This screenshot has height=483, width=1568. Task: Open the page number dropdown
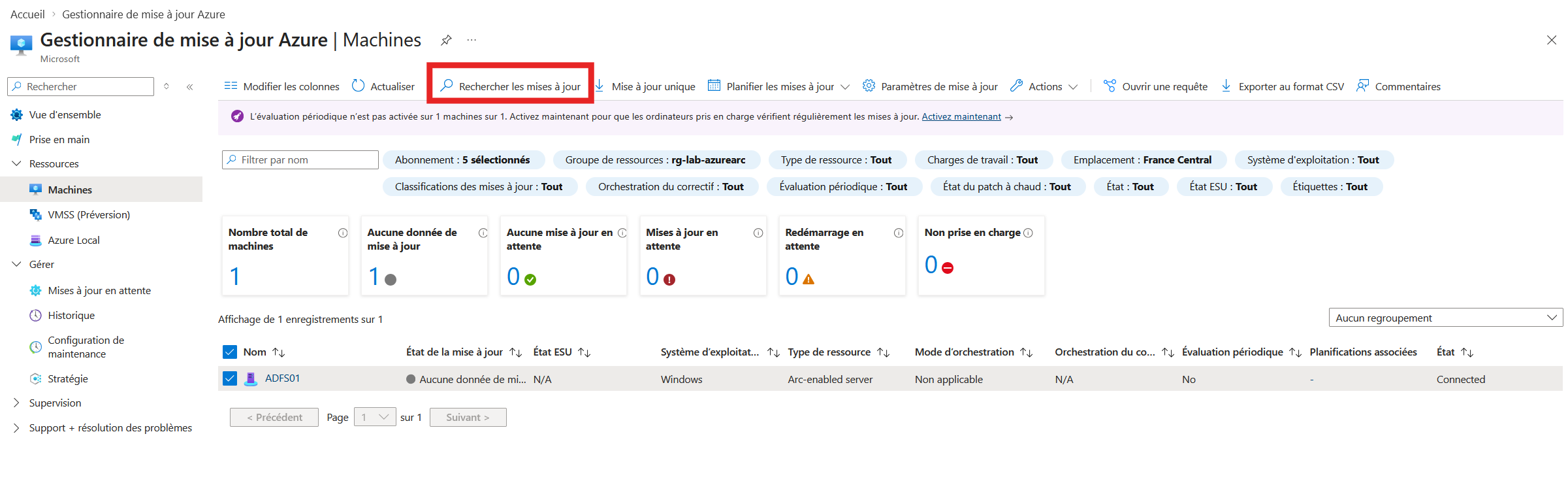pos(375,418)
